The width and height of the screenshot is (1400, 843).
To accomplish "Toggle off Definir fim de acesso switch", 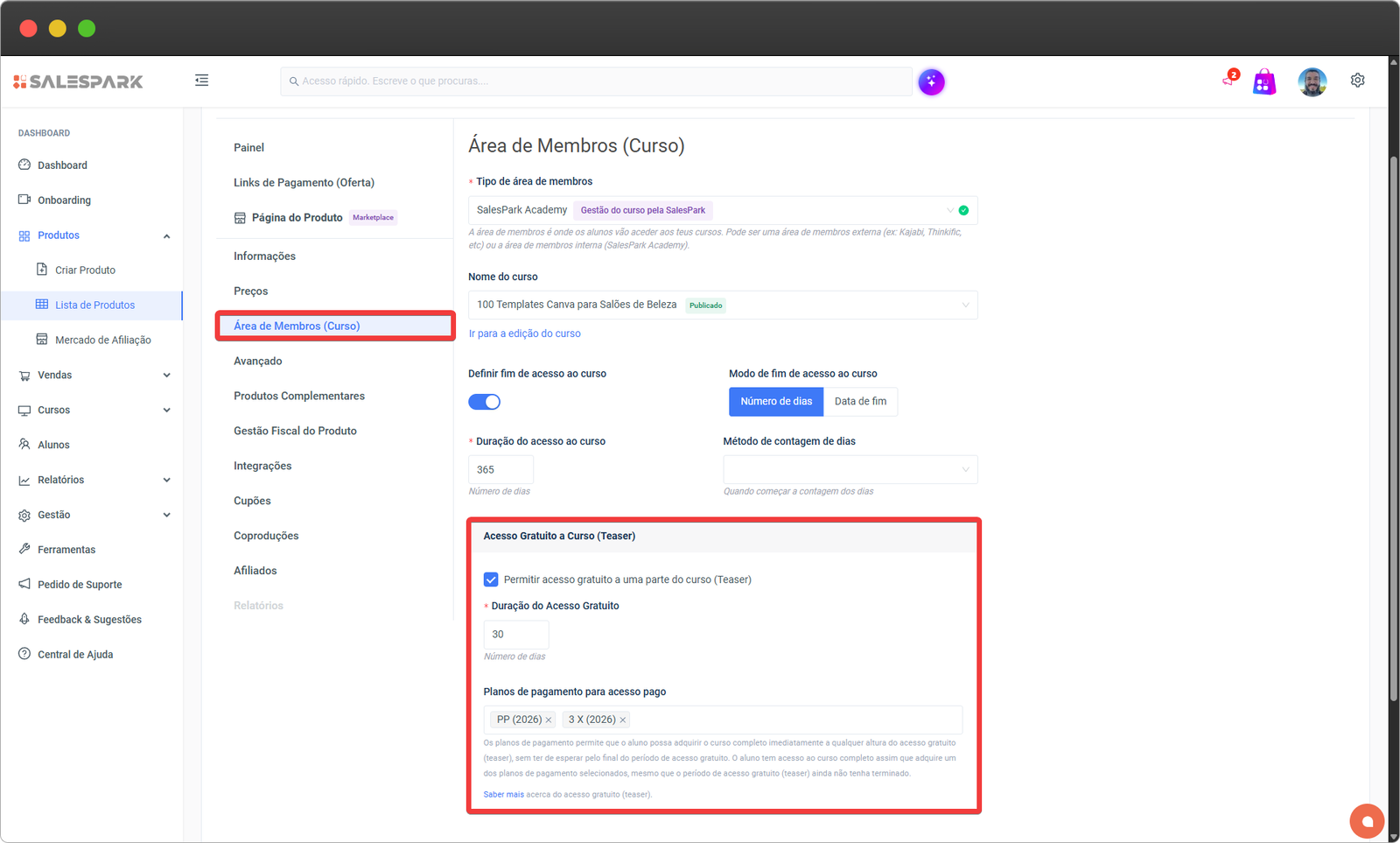I will tap(484, 402).
